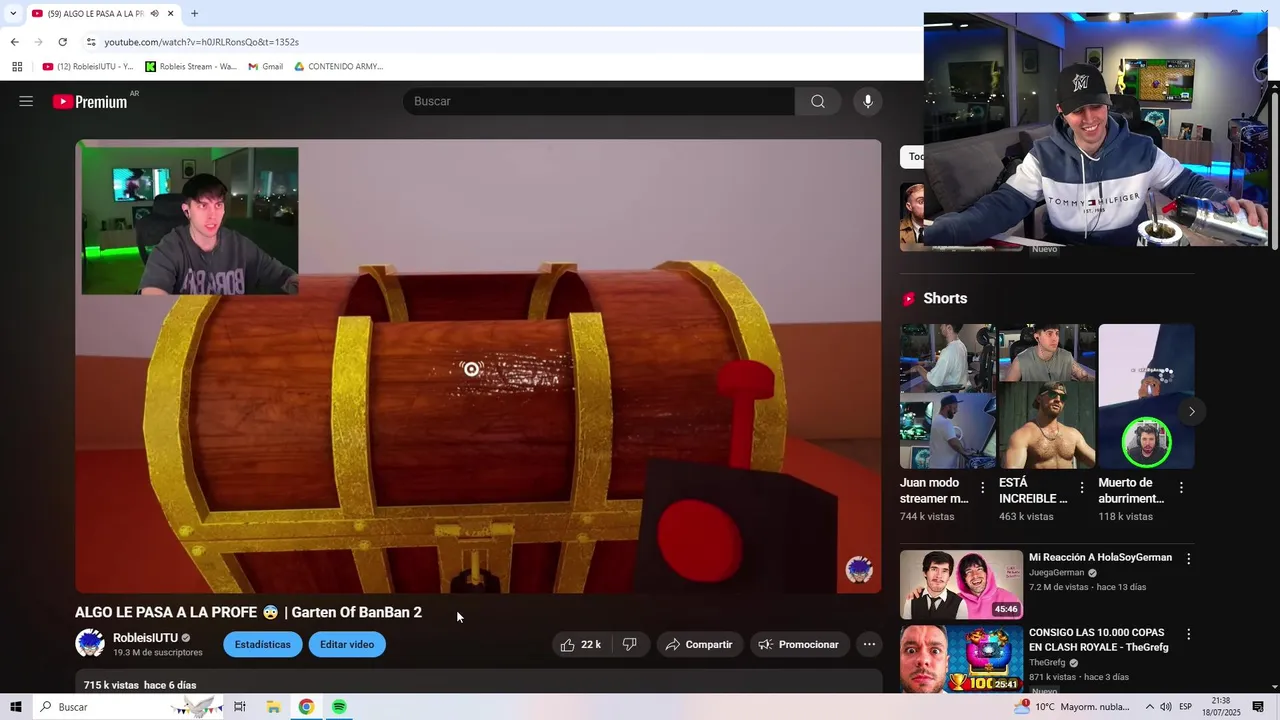Open the RobleisIUTU channel name link
This screenshot has height=720, width=1280.
tap(145, 638)
